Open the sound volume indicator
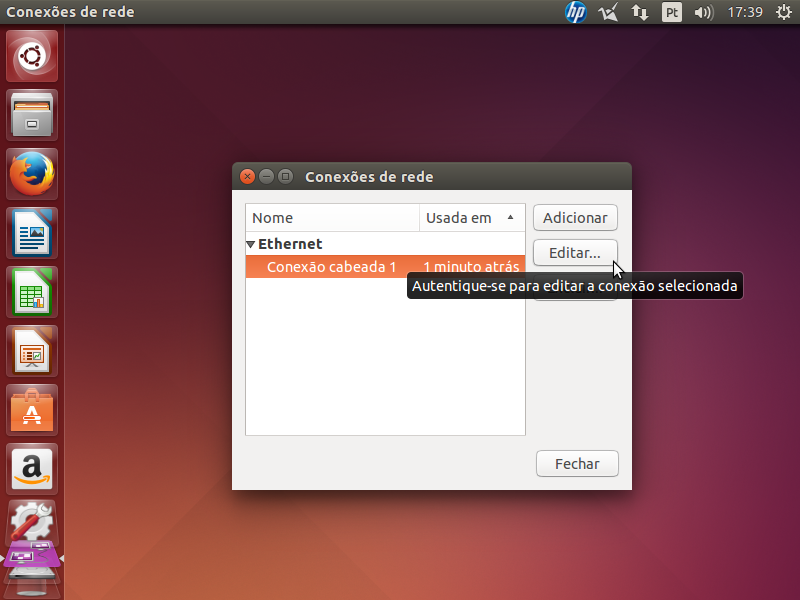800x600 pixels. coord(703,12)
